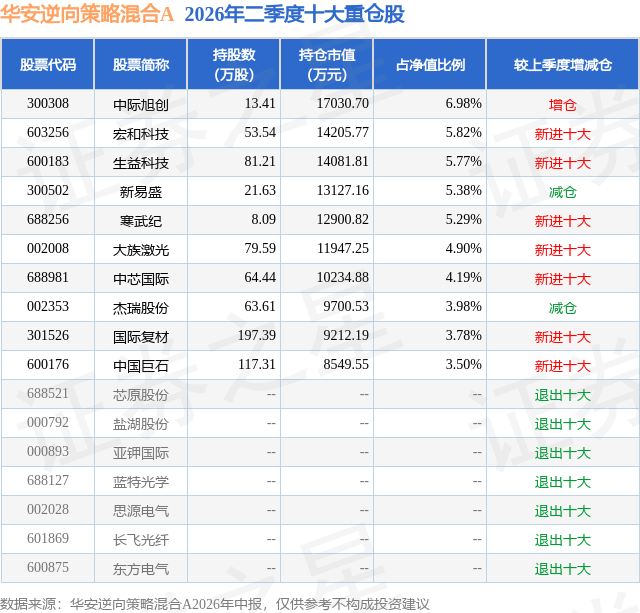
Task: Select the 生益科技 row name
Action: (x=141, y=163)
